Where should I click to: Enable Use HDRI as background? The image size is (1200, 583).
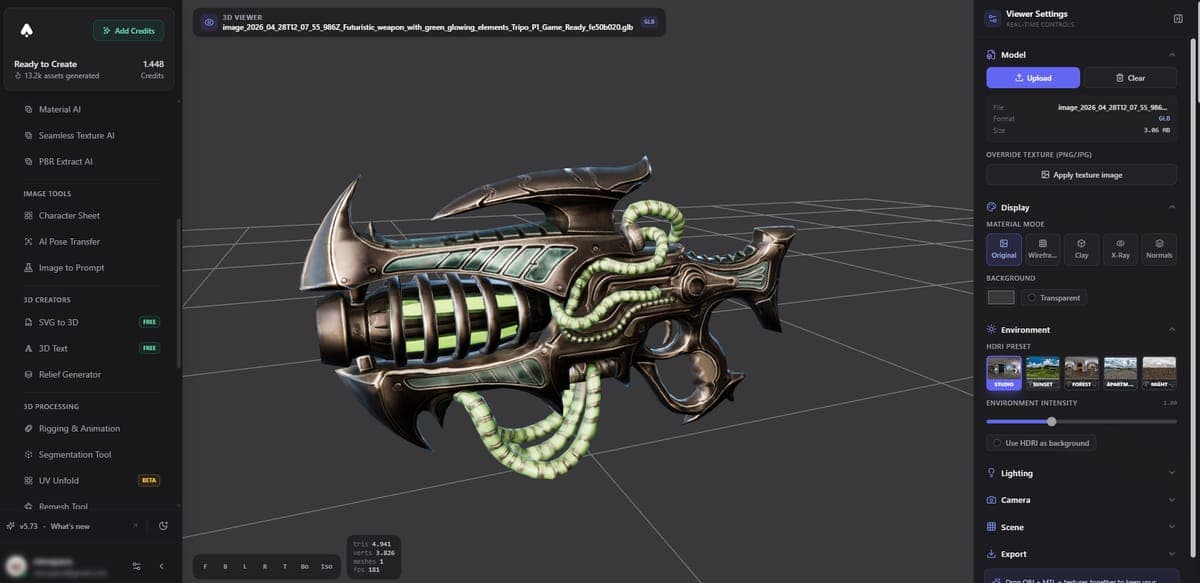pyautogui.click(x=1041, y=443)
